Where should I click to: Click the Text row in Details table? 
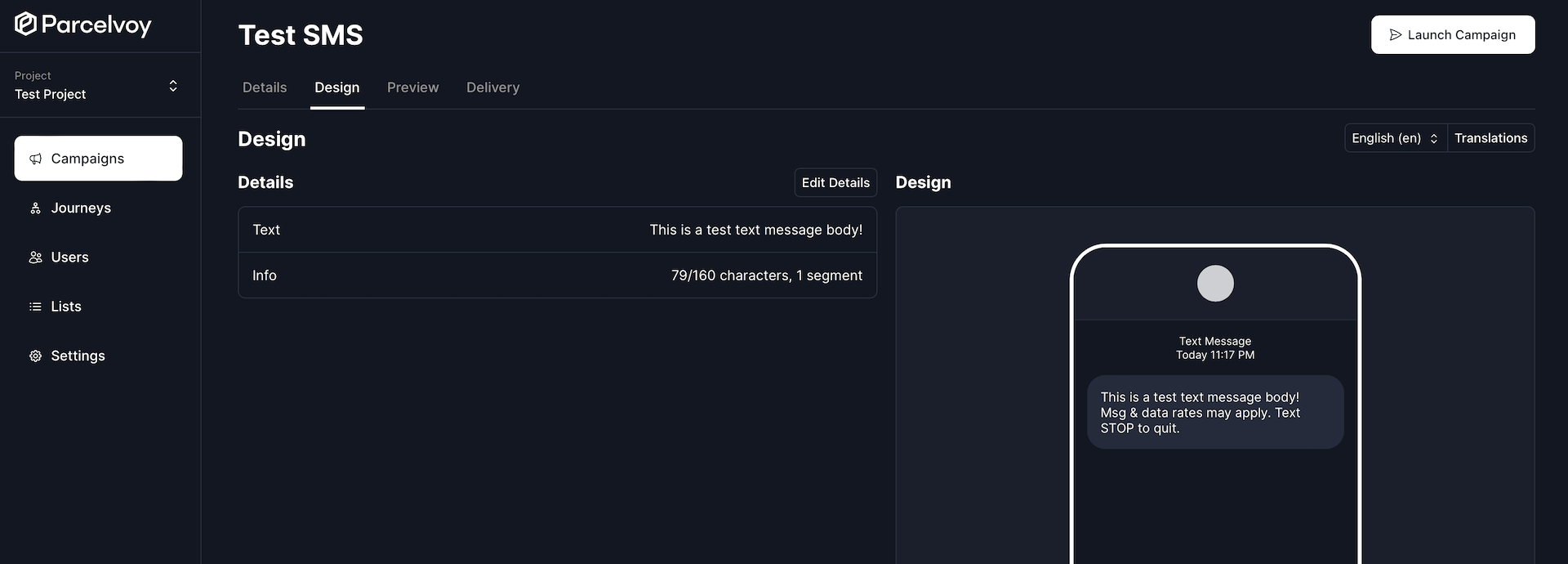(x=557, y=230)
